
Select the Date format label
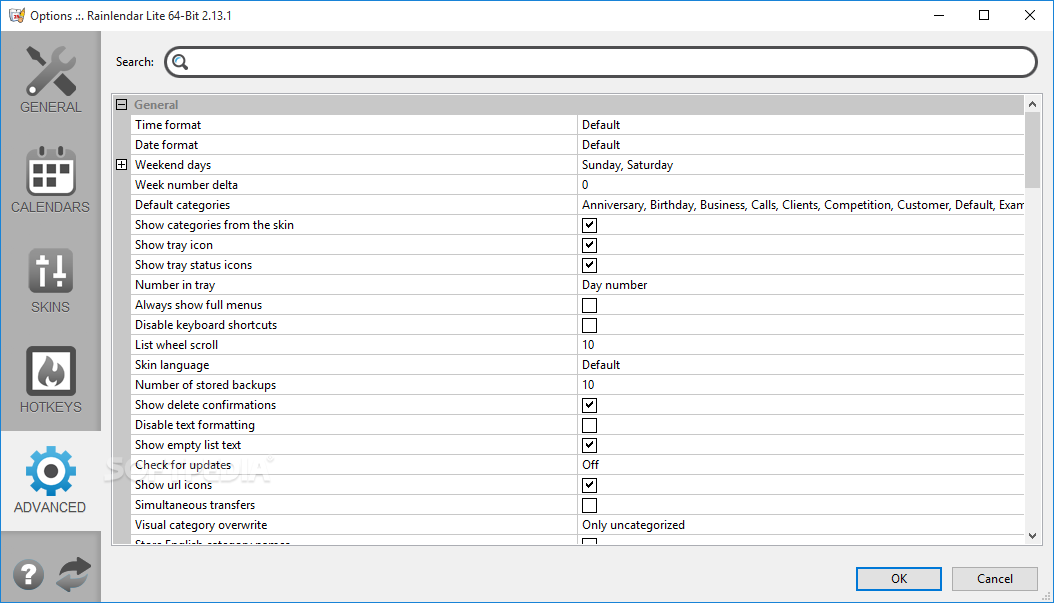[167, 145]
